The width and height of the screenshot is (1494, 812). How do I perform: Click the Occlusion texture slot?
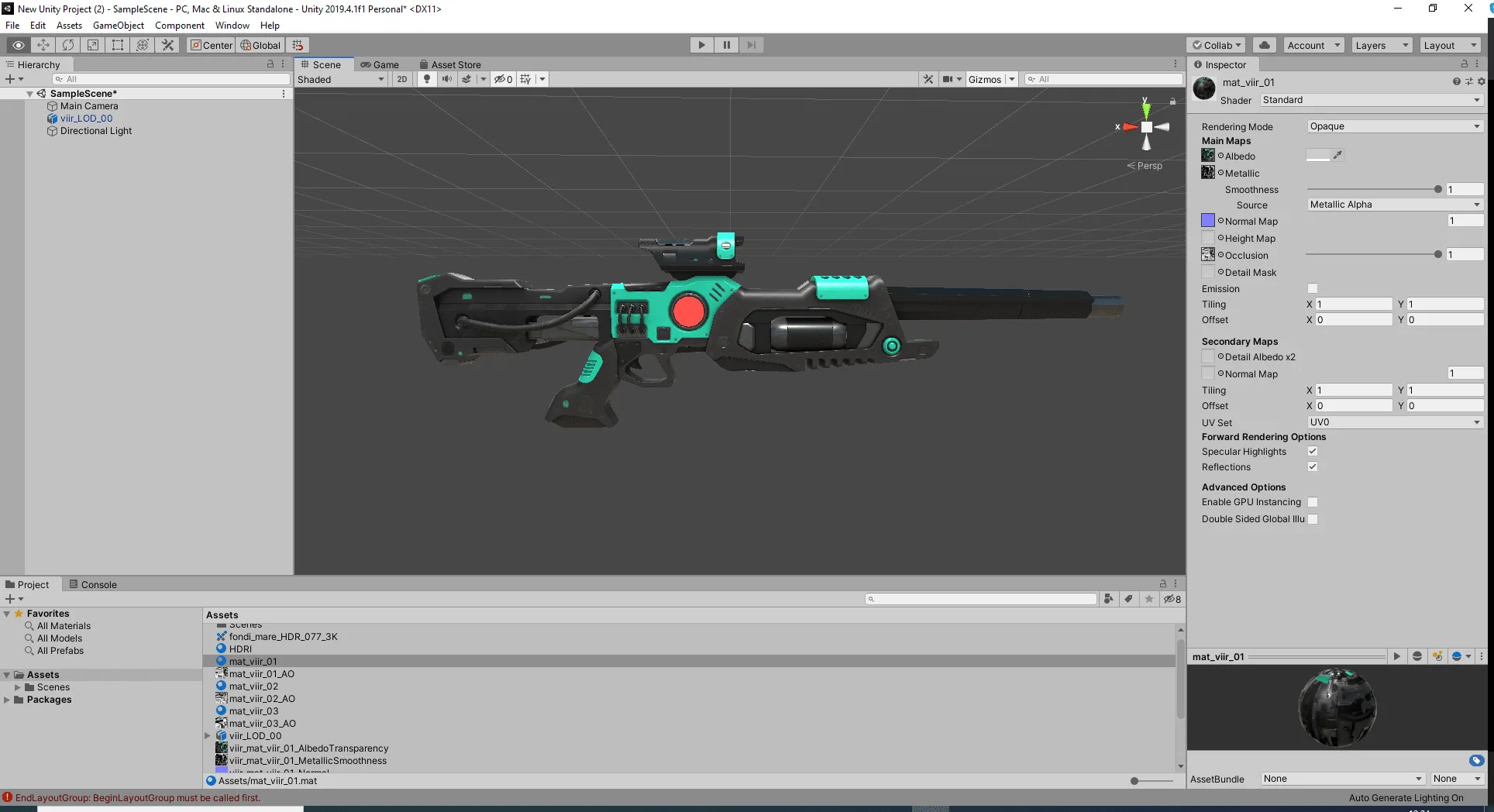coord(1208,254)
